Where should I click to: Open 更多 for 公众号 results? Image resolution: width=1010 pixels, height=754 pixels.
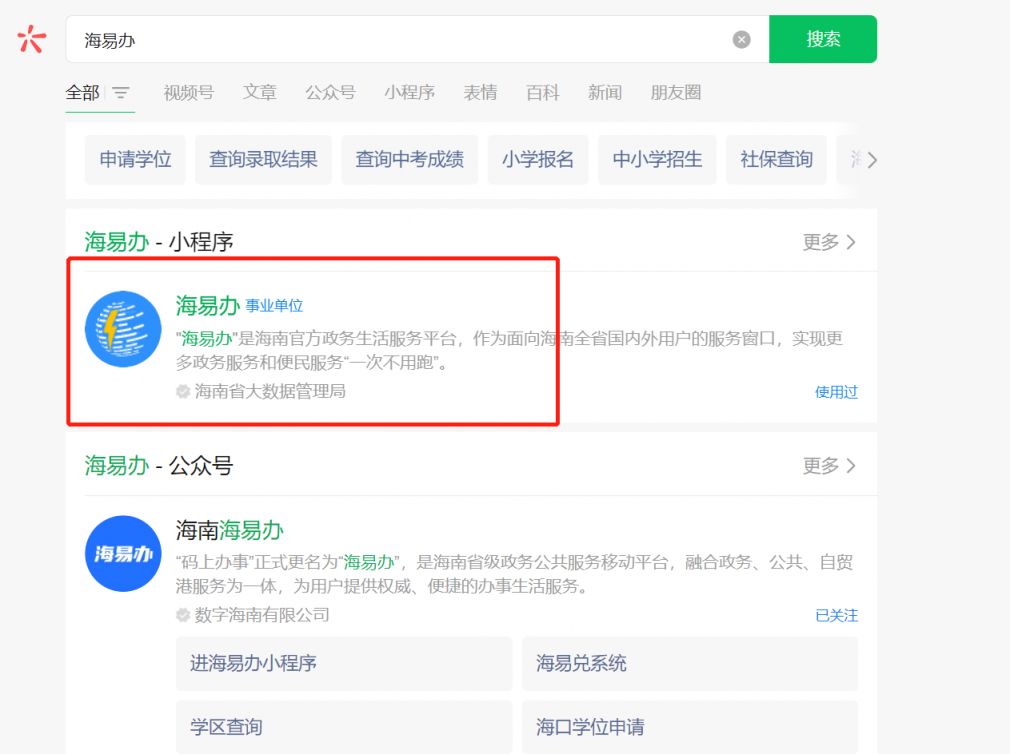pos(829,466)
